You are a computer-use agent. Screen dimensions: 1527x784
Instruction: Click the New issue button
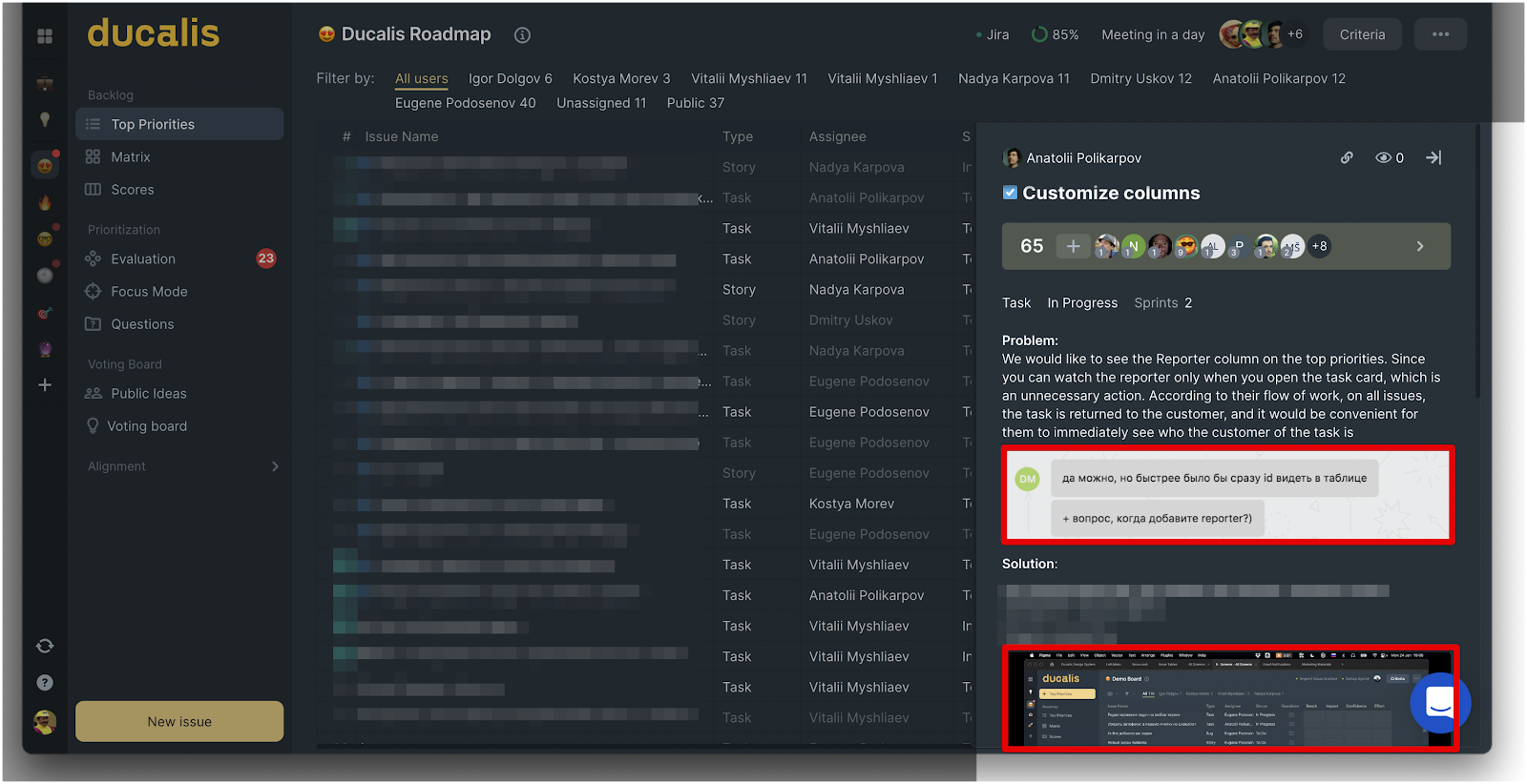pos(179,722)
